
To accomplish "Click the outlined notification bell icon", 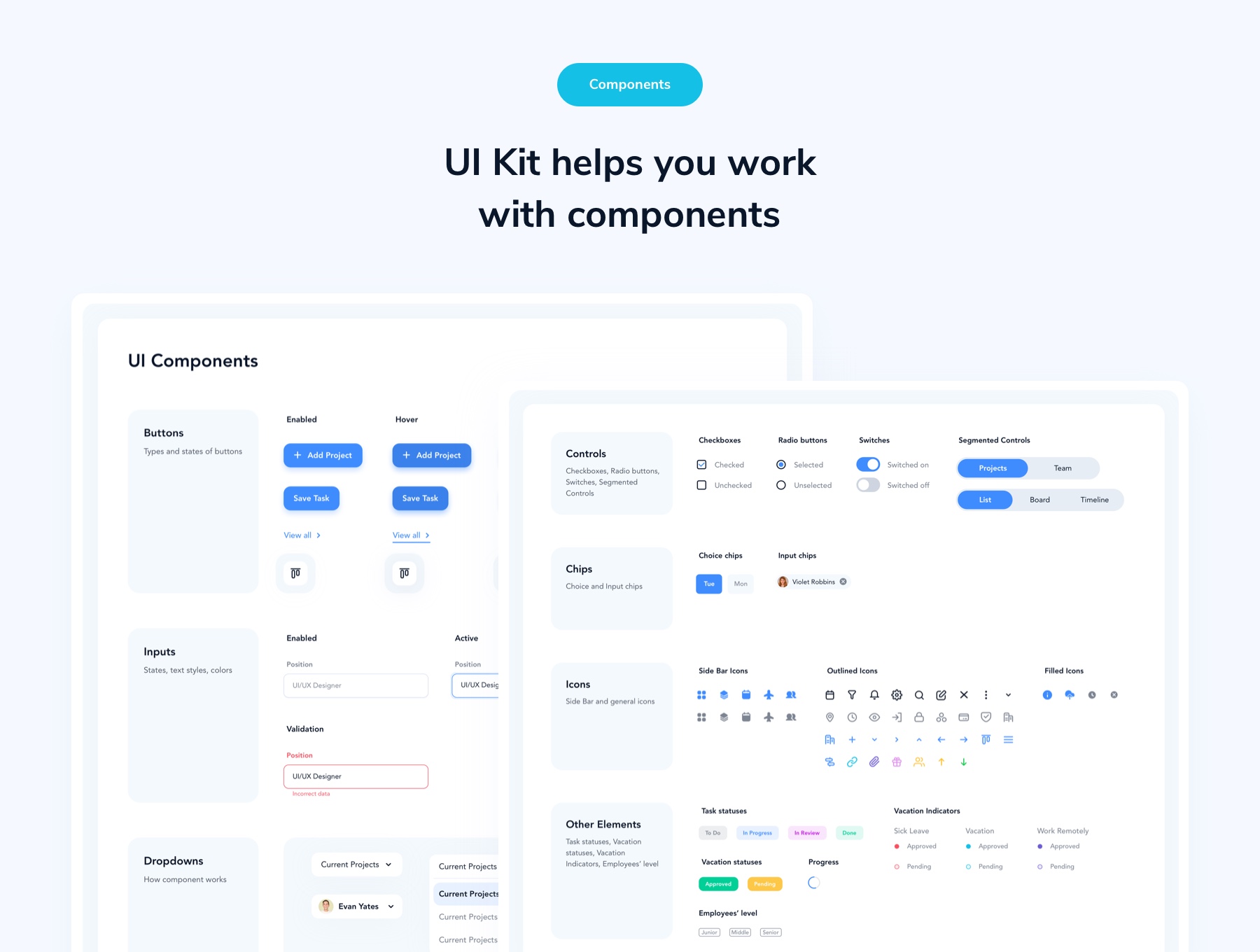I will 874,695.
